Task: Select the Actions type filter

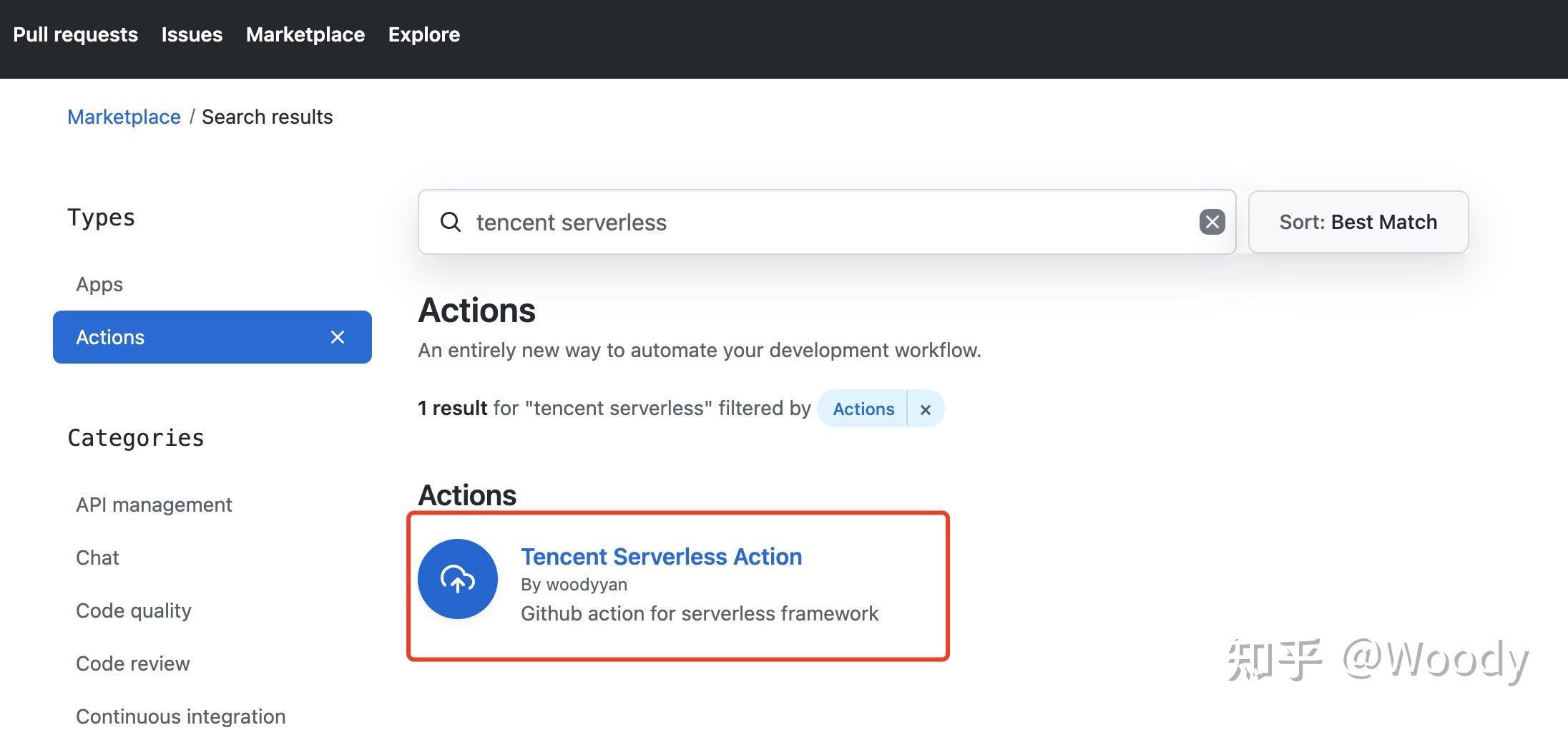Action: coord(110,337)
